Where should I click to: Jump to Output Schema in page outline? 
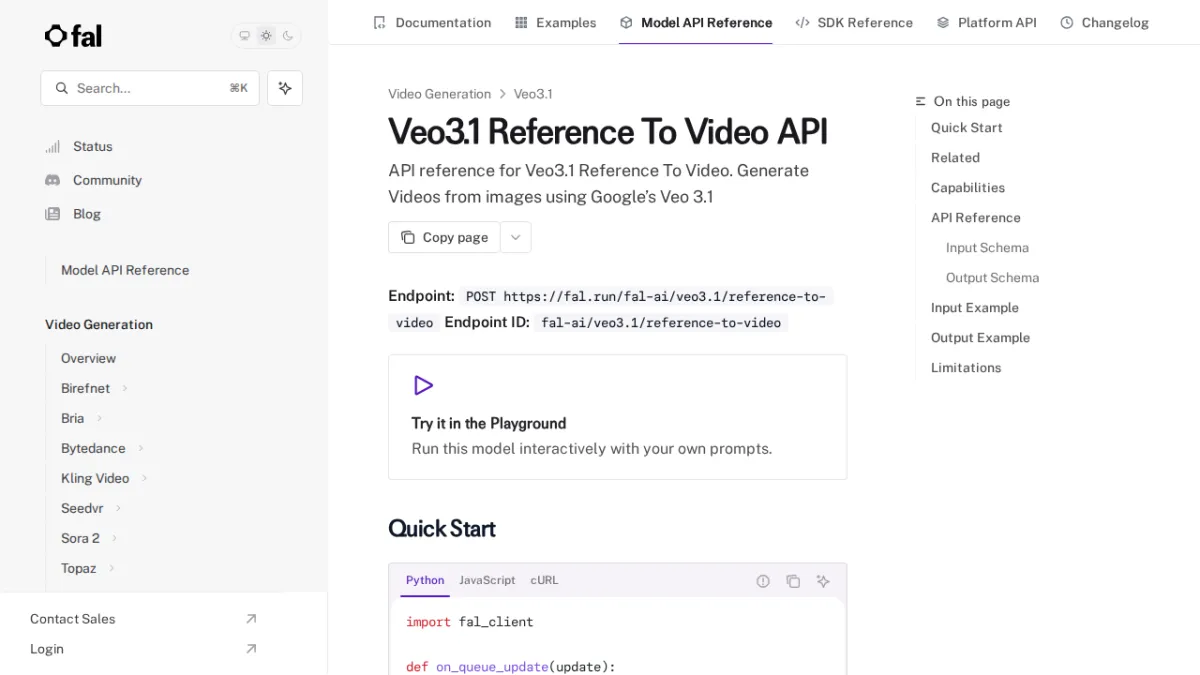[992, 278]
